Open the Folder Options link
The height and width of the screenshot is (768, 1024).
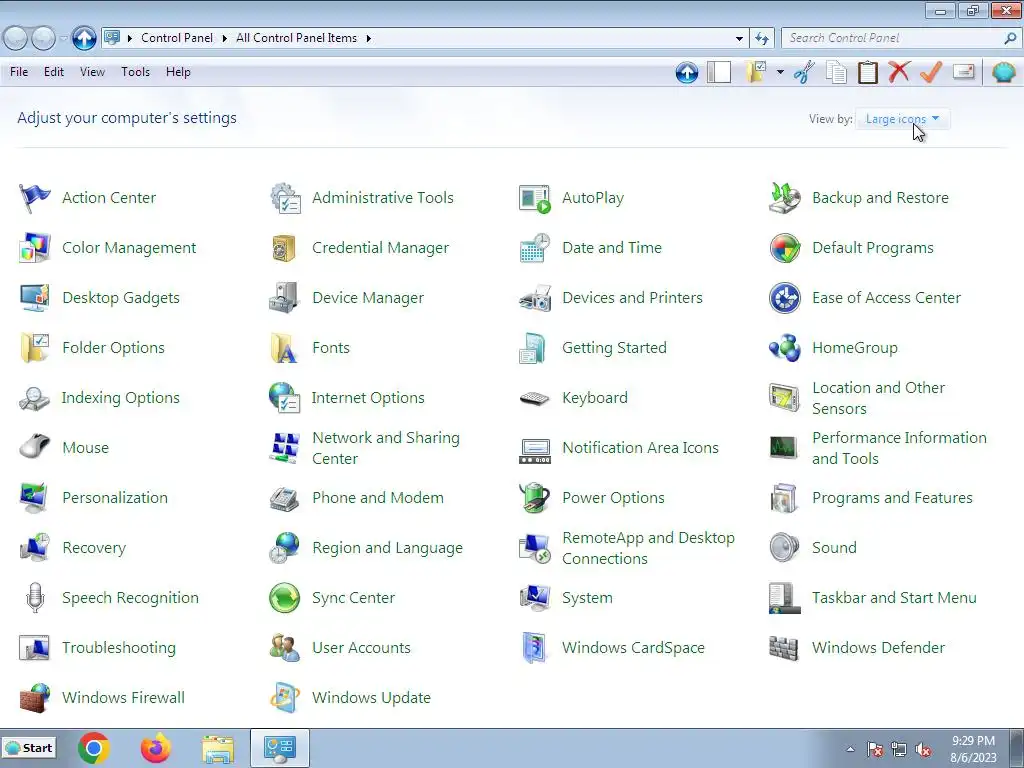(x=114, y=348)
